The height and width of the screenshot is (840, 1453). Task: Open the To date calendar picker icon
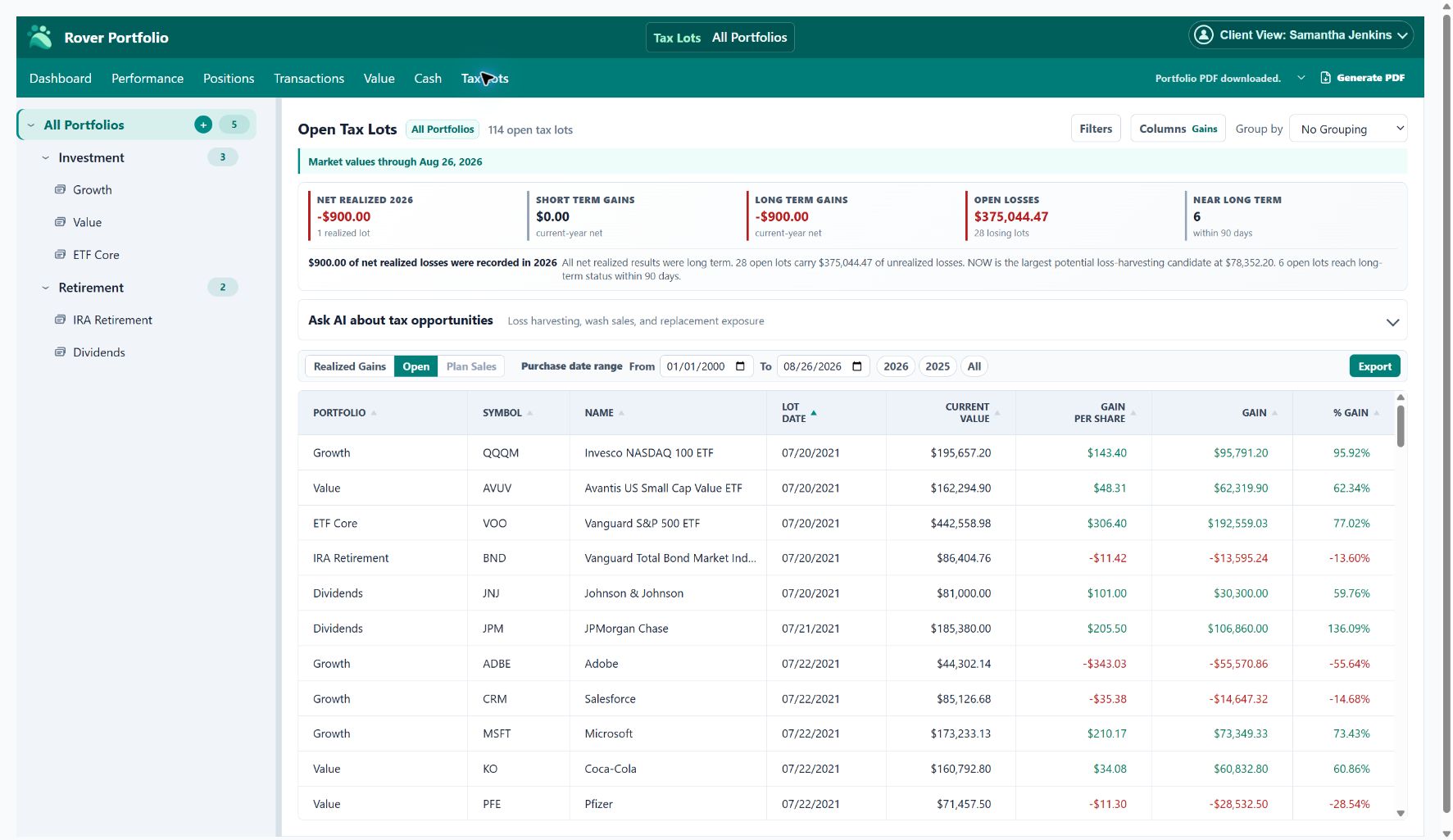[857, 366]
